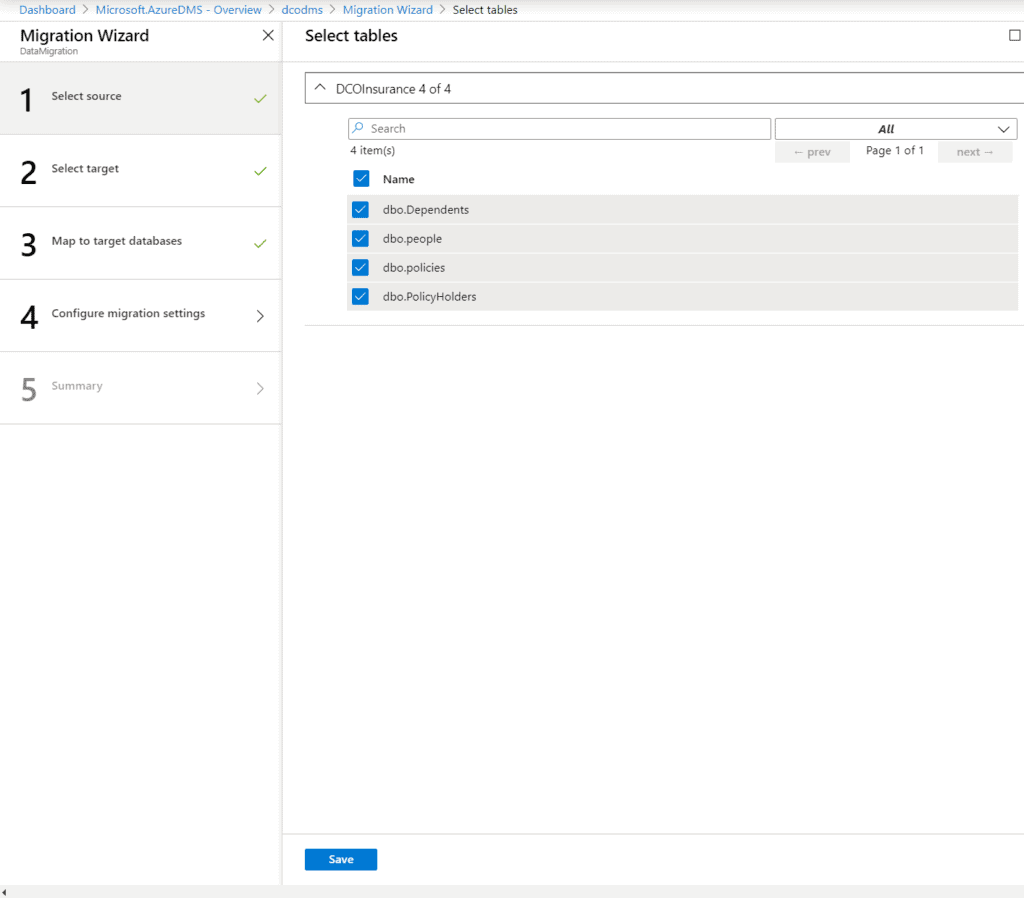Click the left scroll arrow at bottom
Image resolution: width=1024 pixels, height=898 pixels.
tap(5, 892)
